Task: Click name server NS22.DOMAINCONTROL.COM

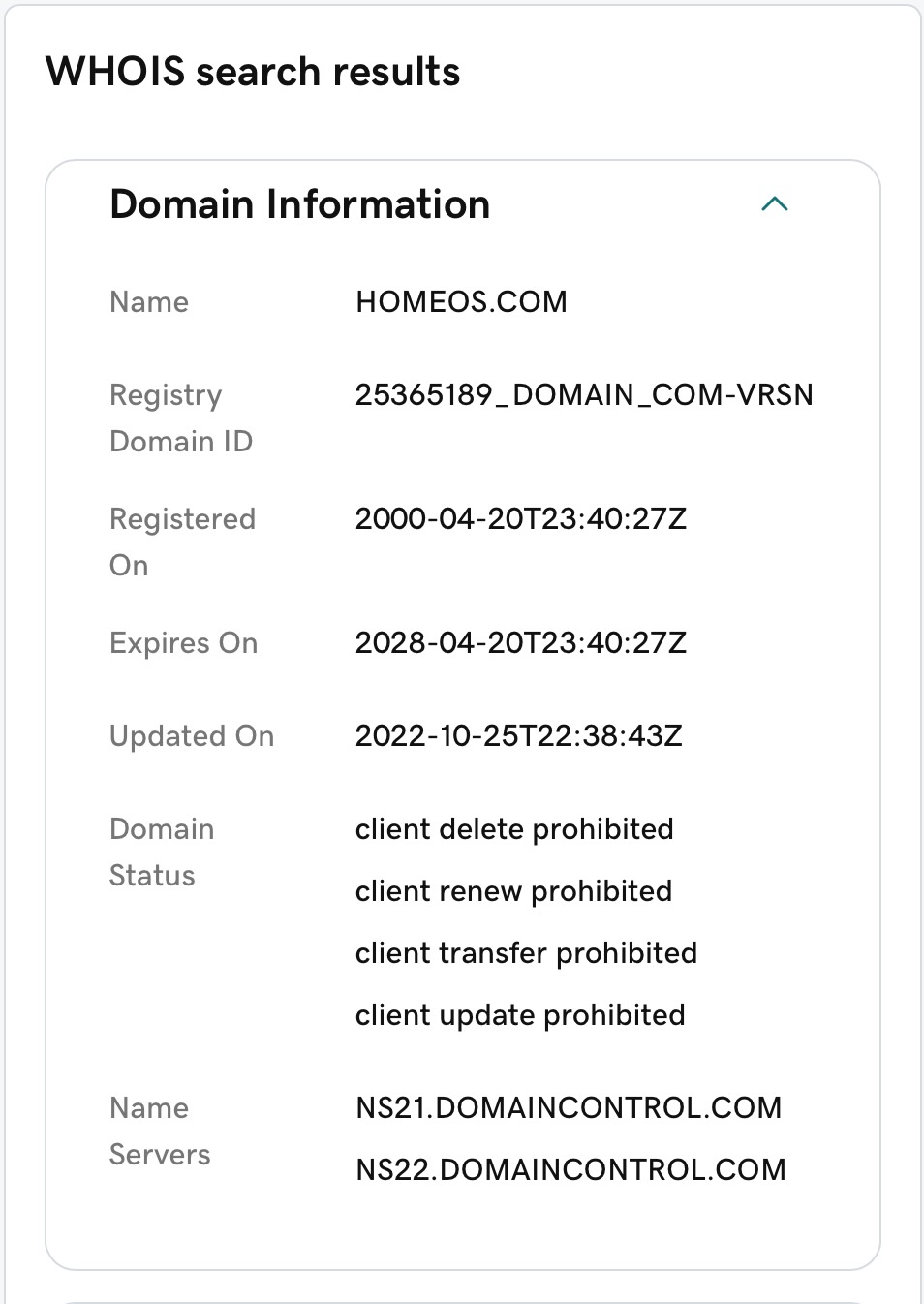Action: (x=570, y=1170)
